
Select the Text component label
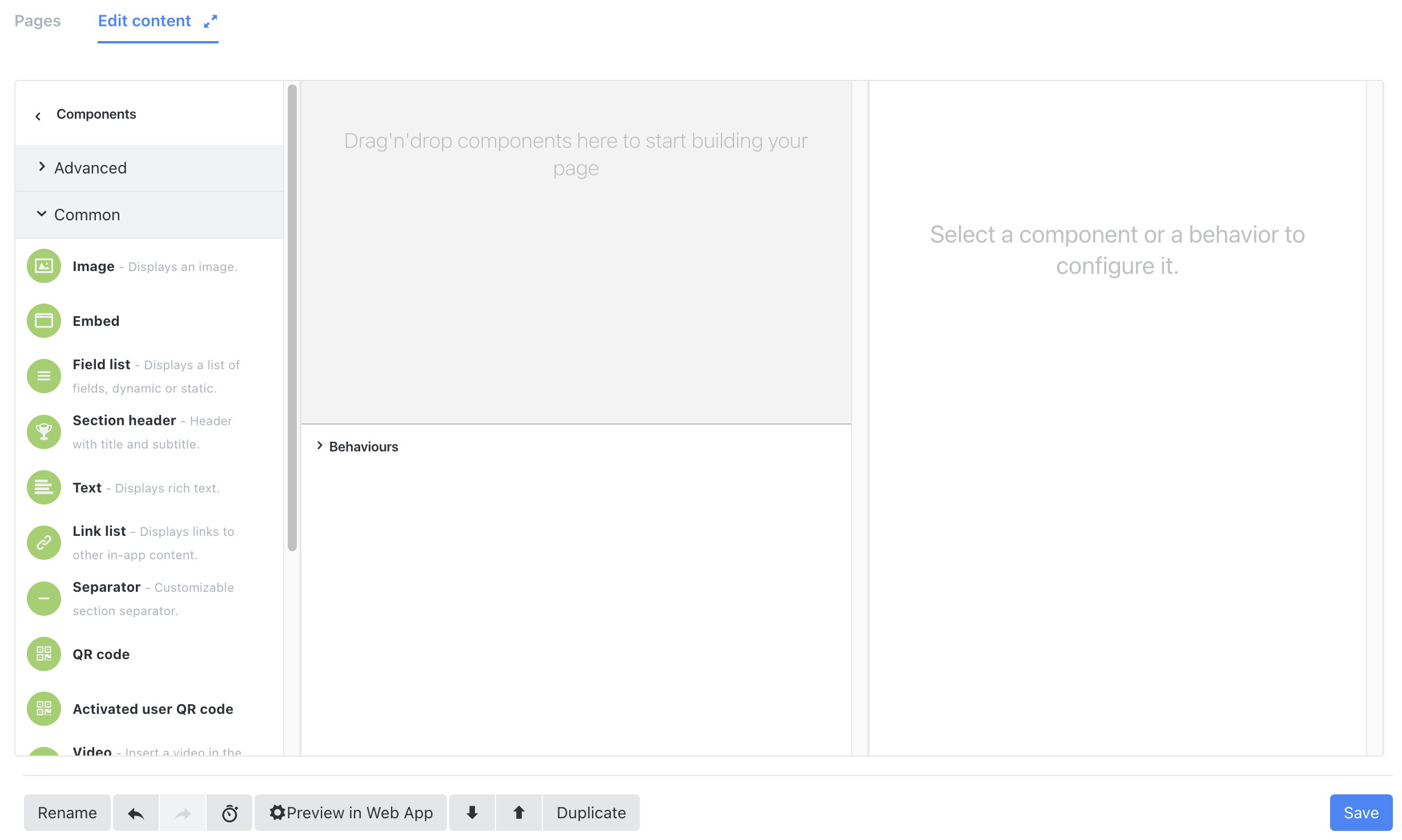87,487
